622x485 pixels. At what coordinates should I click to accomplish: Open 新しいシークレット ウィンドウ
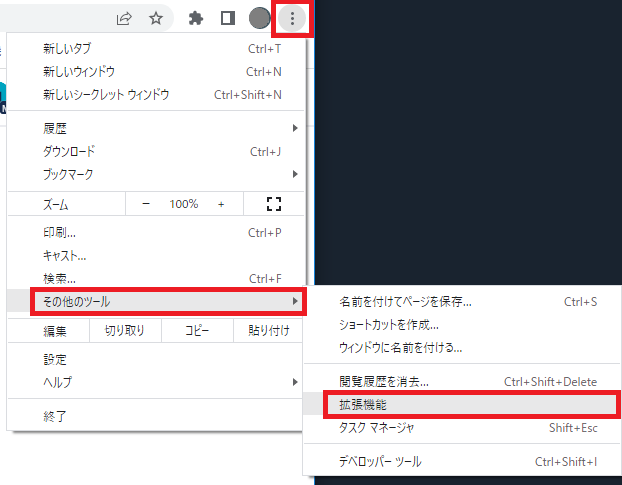106,95
